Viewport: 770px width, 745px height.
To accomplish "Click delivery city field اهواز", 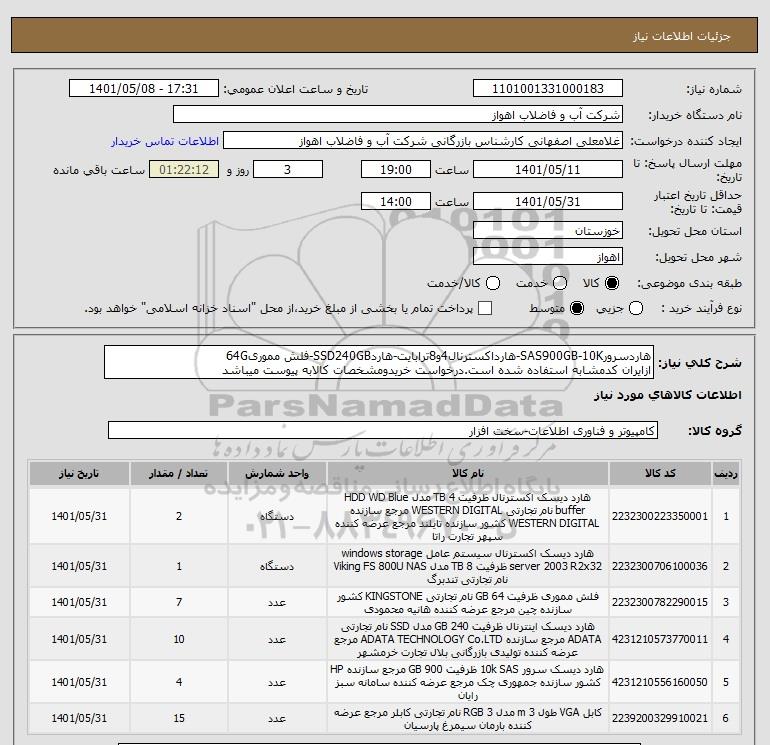I will (548, 257).
